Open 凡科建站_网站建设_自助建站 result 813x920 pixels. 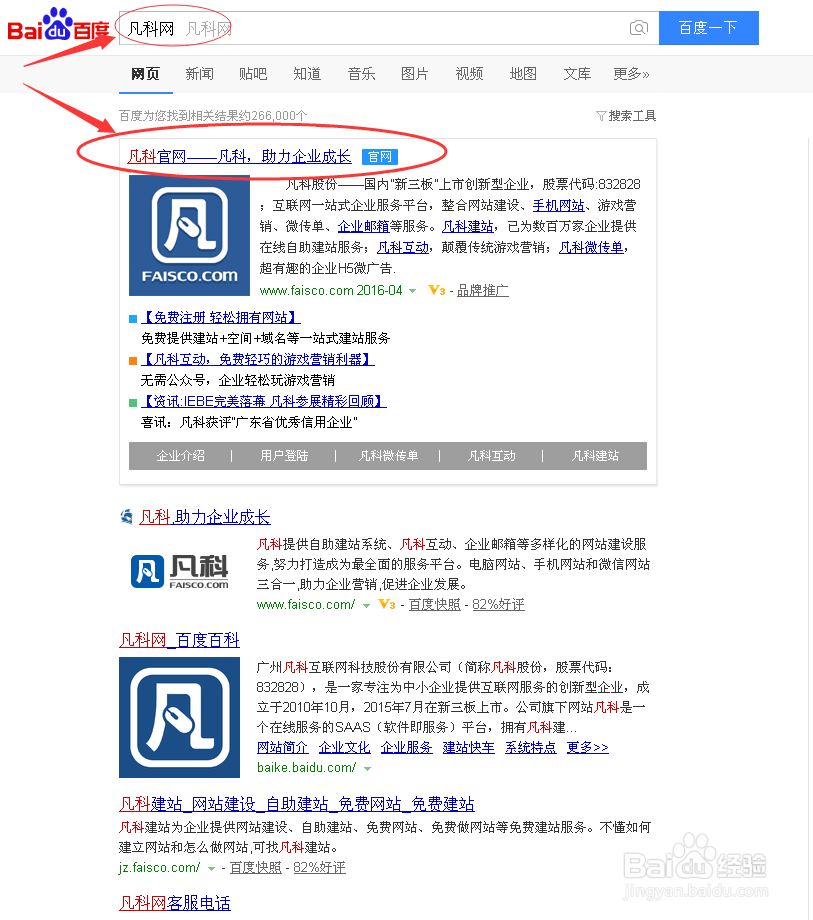click(297, 804)
